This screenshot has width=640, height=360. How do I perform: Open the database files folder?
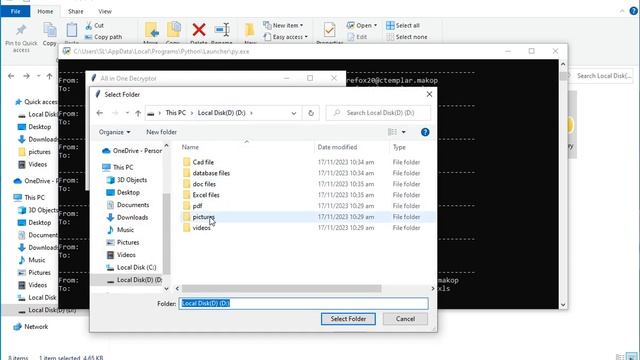[211, 173]
